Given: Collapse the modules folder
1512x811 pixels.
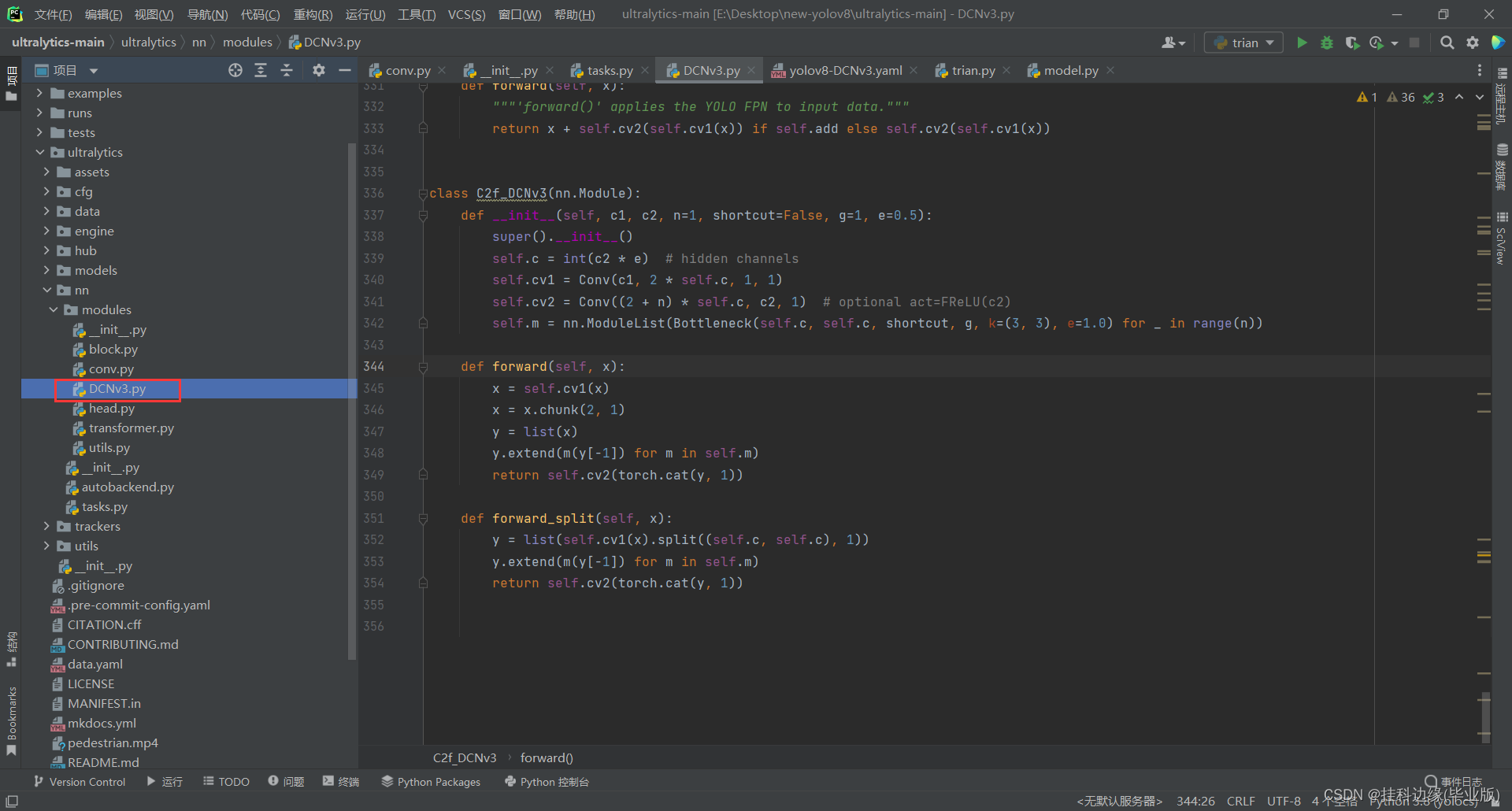Looking at the screenshot, I should coord(54,309).
